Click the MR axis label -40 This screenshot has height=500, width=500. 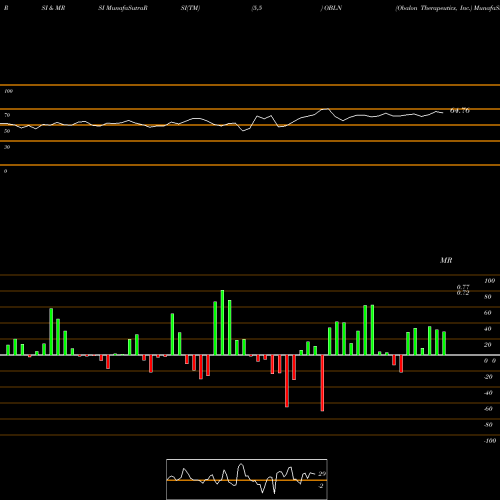488,393
